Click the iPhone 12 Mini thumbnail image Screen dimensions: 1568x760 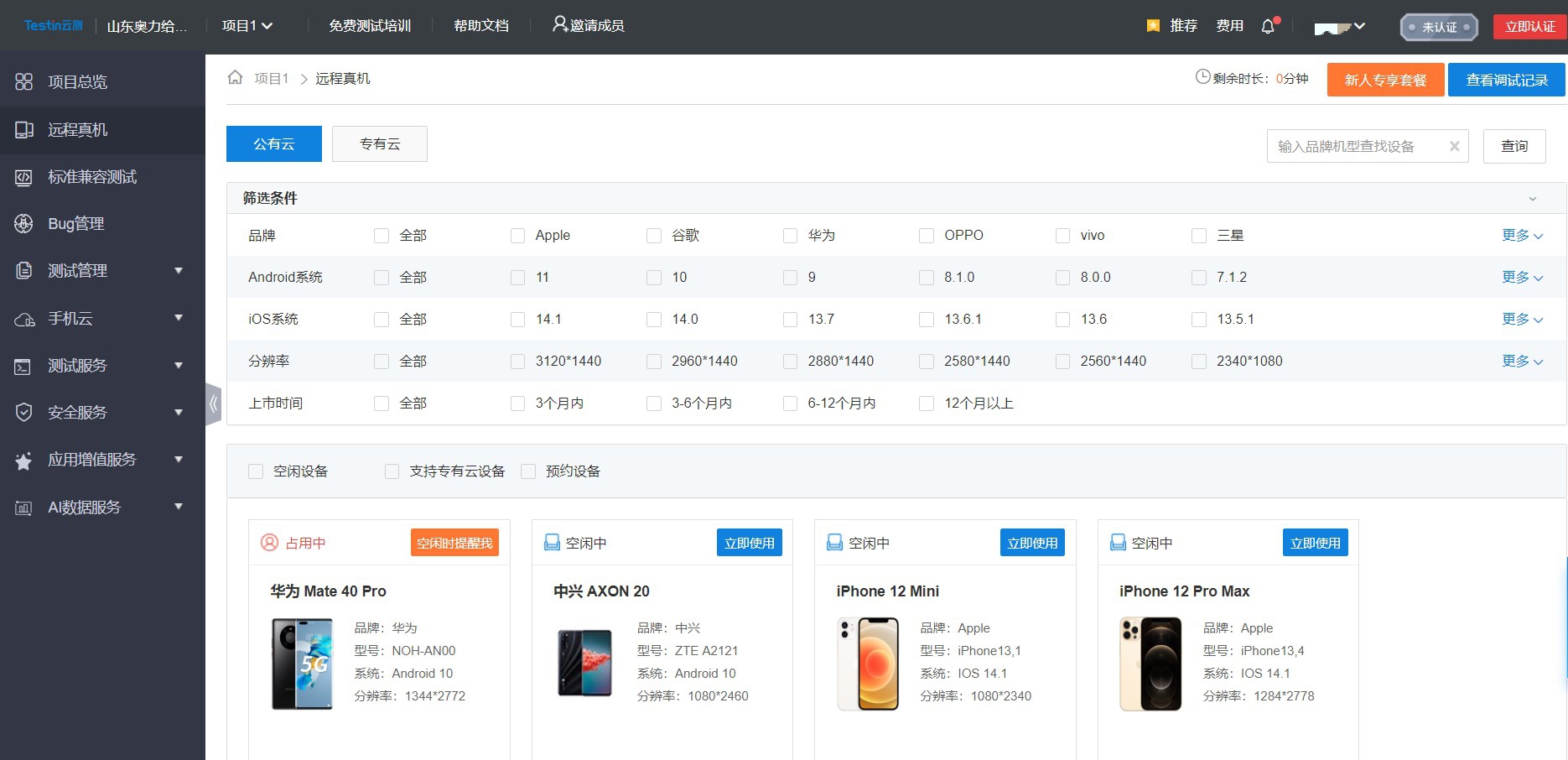(x=868, y=664)
